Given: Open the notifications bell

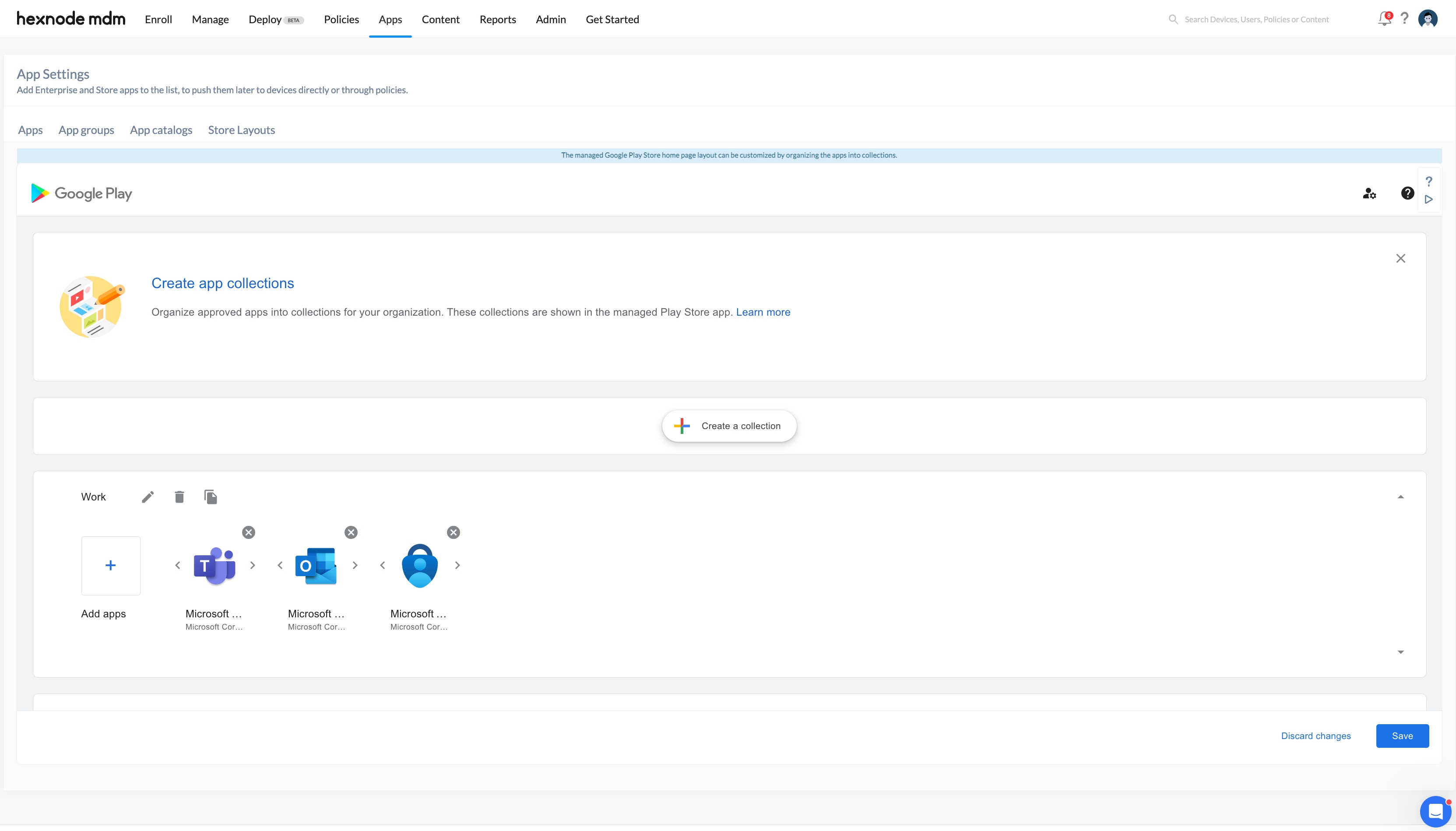Looking at the screenshot, I should 1384,19.
